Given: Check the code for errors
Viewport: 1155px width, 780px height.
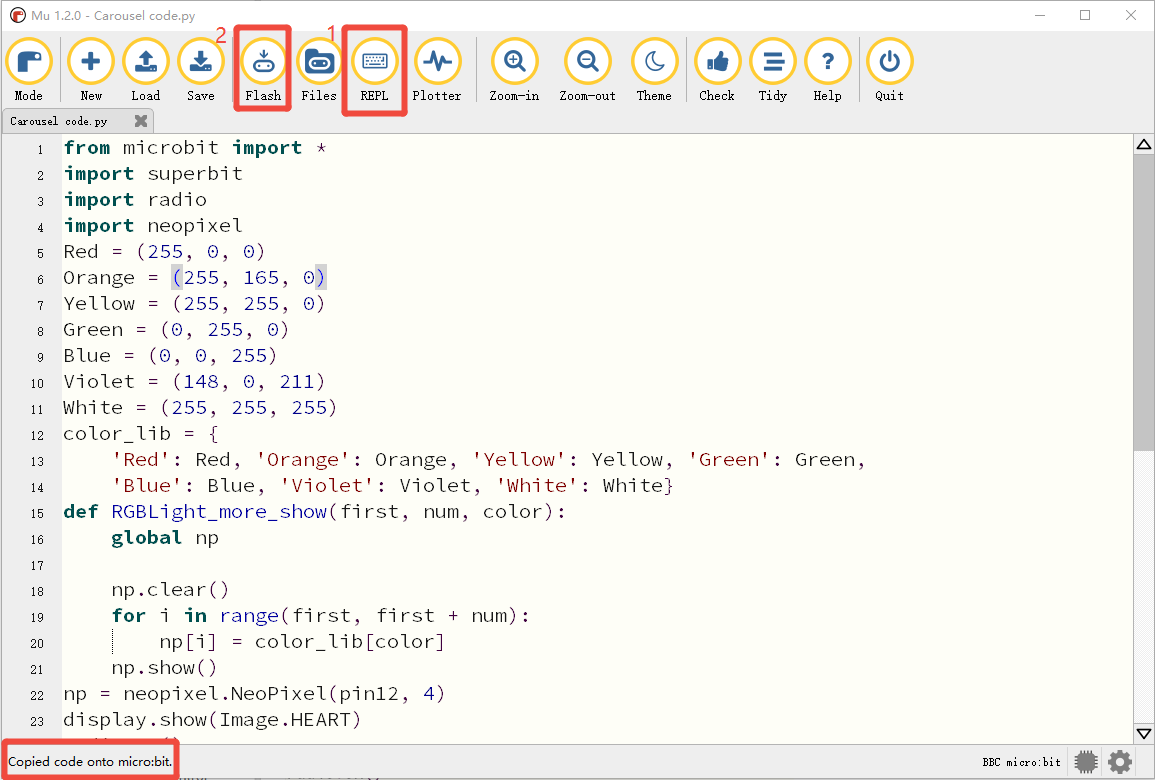Looking at the screenshot, I should tap(717, 70).
